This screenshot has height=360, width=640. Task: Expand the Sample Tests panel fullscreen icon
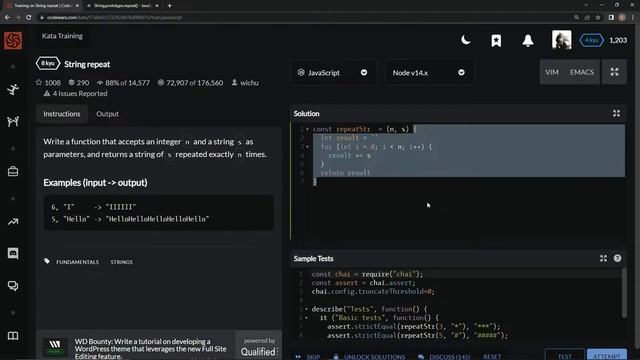coord(603,258)
